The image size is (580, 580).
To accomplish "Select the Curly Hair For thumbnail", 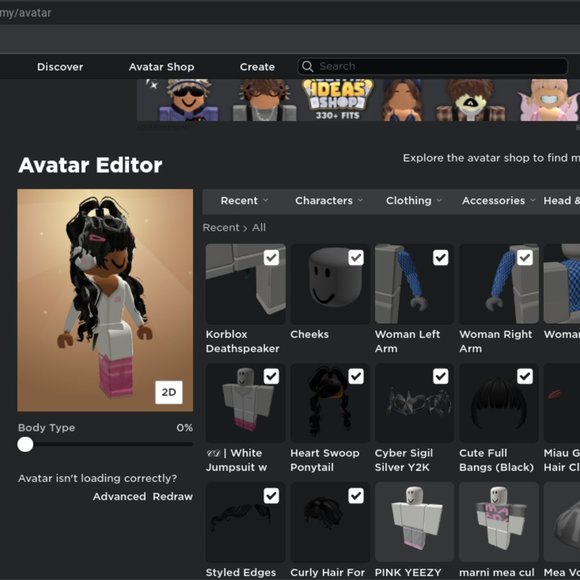I will (330, 522).
